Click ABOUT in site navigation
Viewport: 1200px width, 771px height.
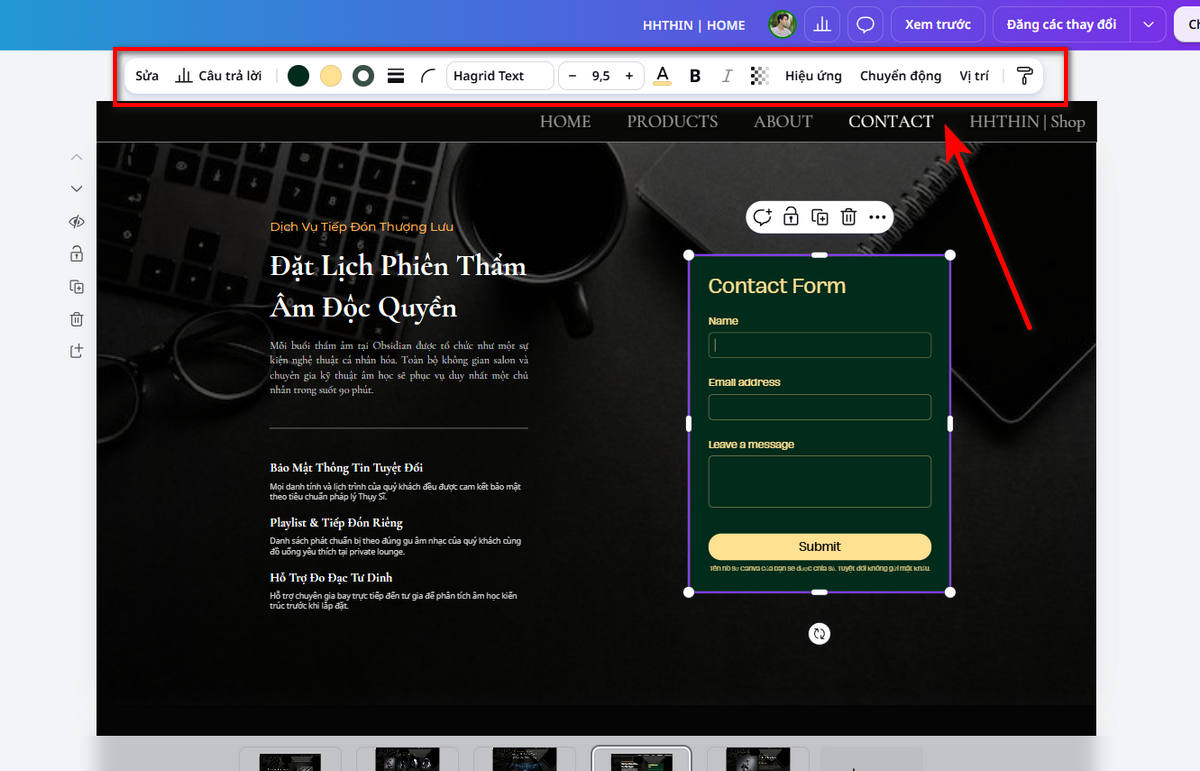coord(783,122)
